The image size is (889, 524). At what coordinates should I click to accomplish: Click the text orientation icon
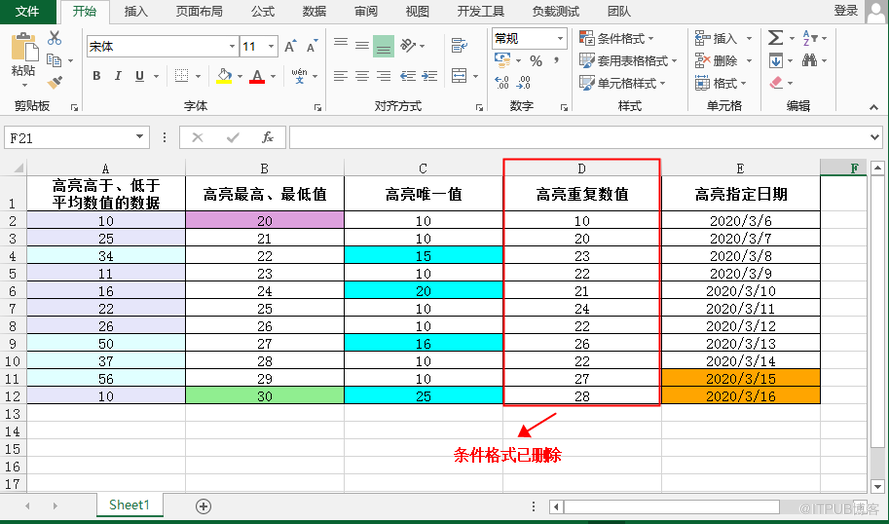(408, 45)
